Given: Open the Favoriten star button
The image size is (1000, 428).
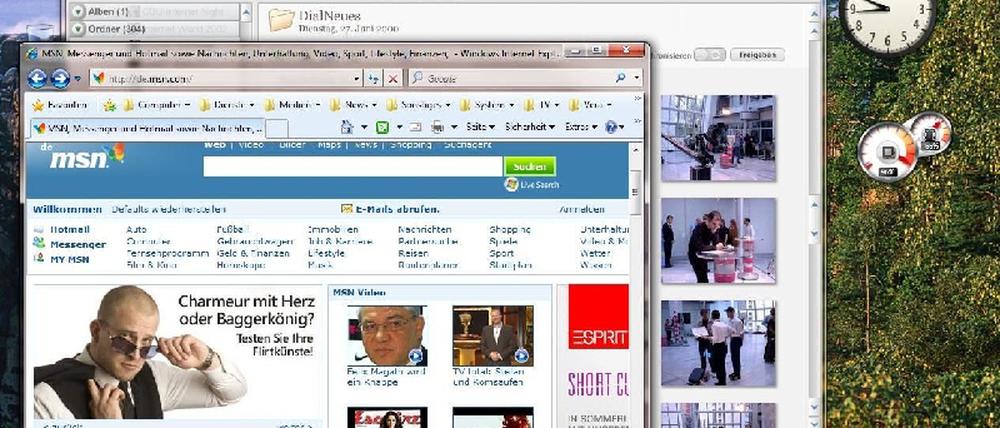Looking at the screenshot, I should 60,105.
